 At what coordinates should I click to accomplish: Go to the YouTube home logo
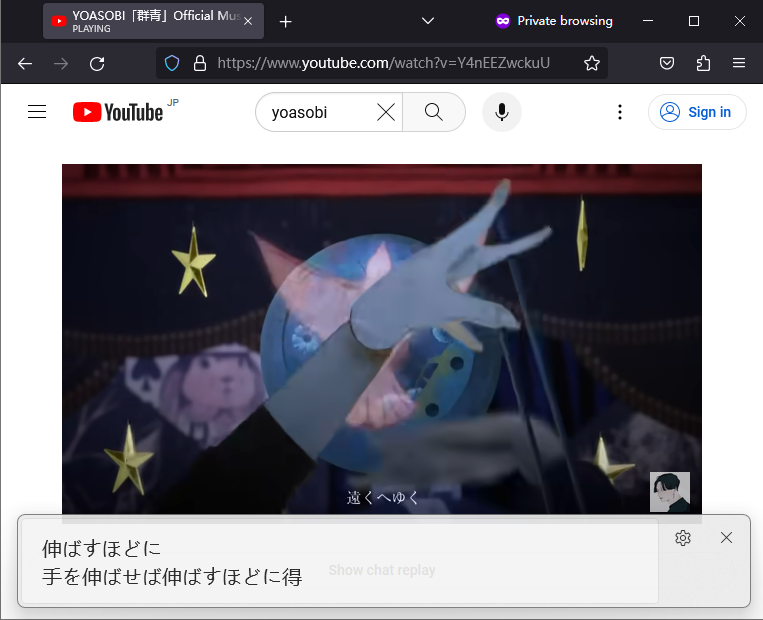[x=118, y=112]
